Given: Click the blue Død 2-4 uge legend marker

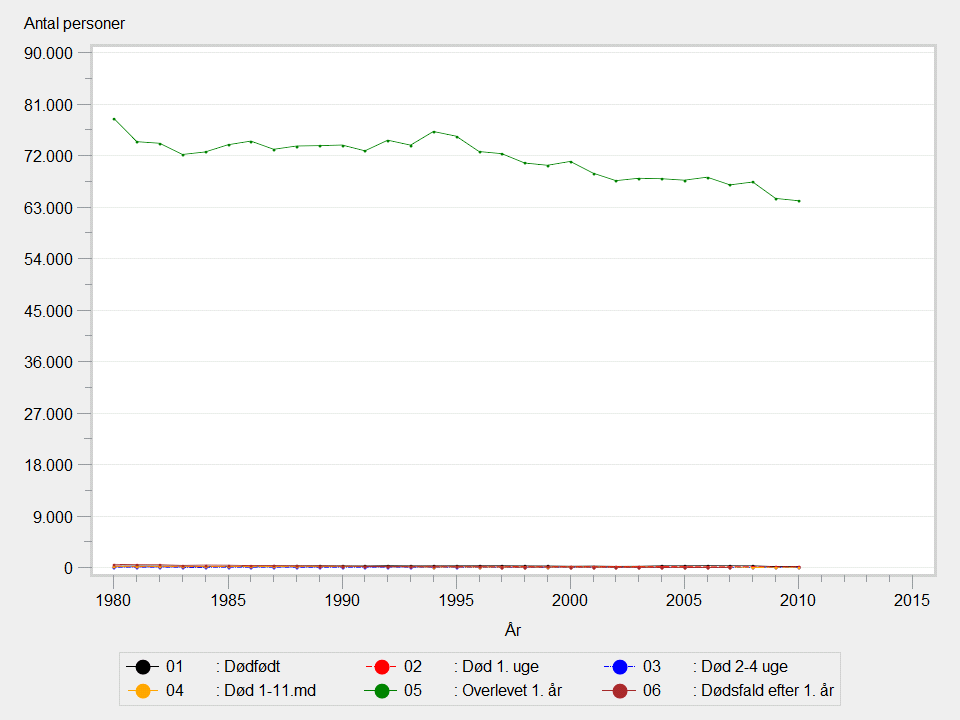Looking at the screenshot, I should tap(619, 667).
